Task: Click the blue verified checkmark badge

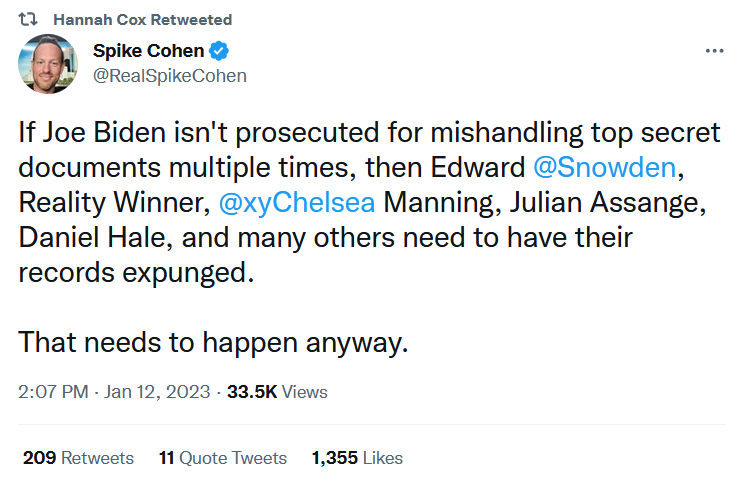Action: (218, 50)
